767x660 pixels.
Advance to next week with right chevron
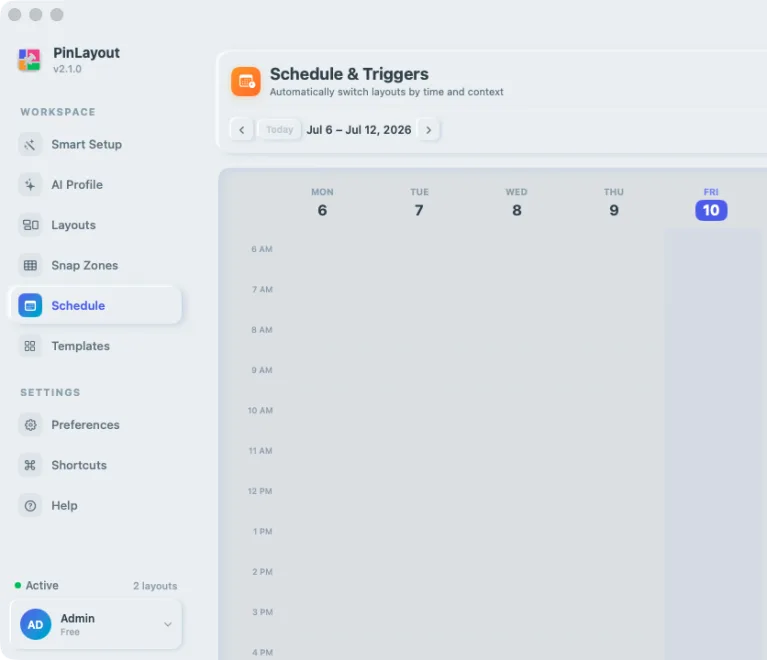[x=429, y=130]
